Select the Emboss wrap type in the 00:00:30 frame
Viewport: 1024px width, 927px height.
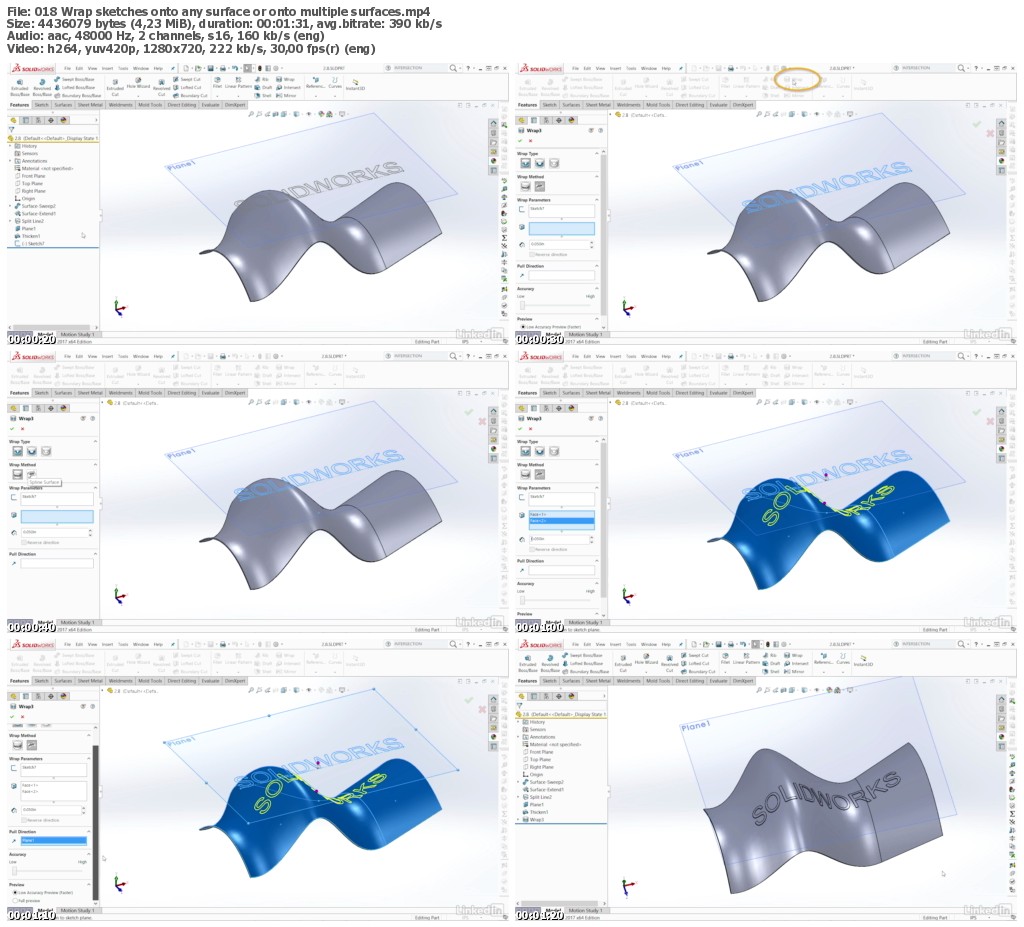click(526, 163)
